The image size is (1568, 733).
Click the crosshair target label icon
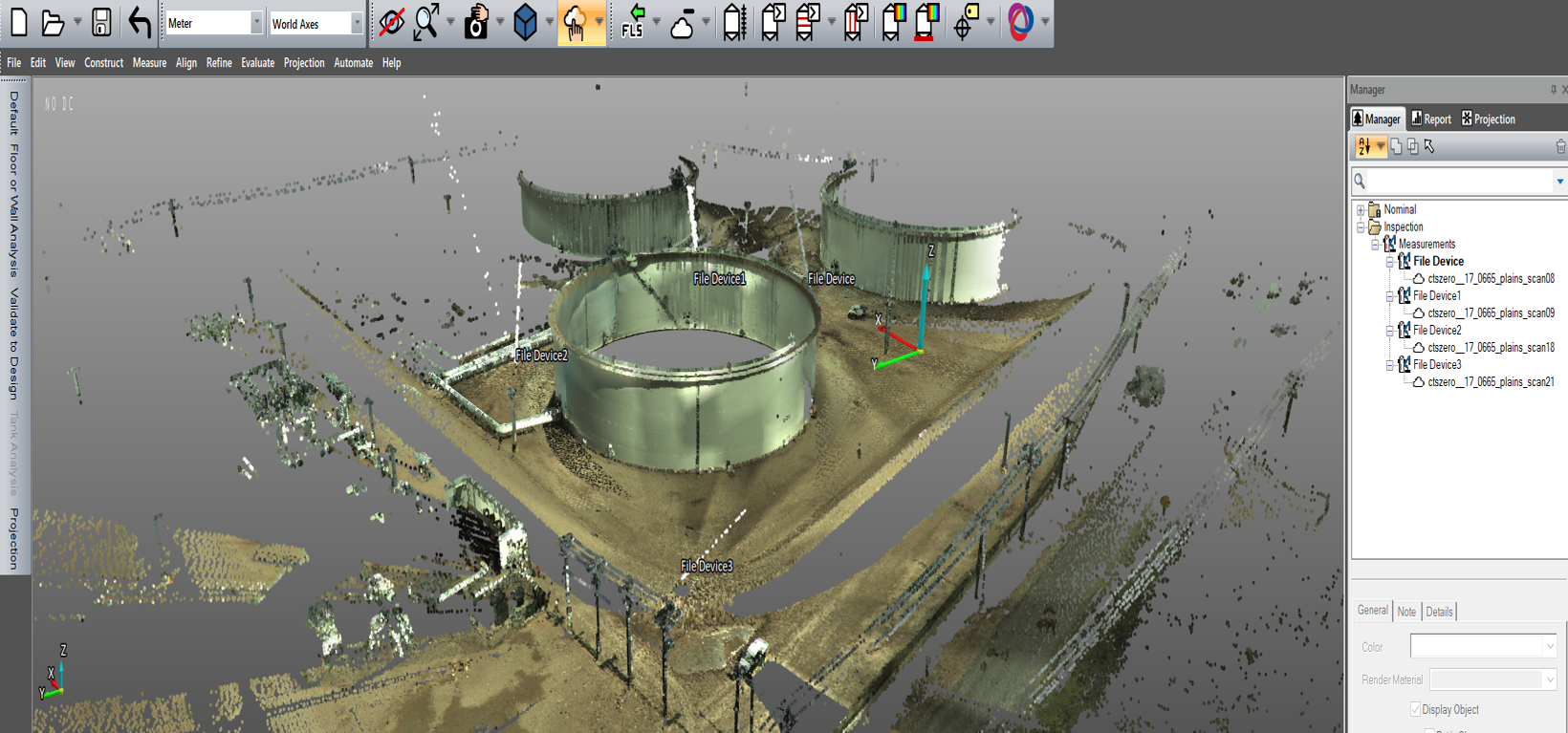coord(966,22)
